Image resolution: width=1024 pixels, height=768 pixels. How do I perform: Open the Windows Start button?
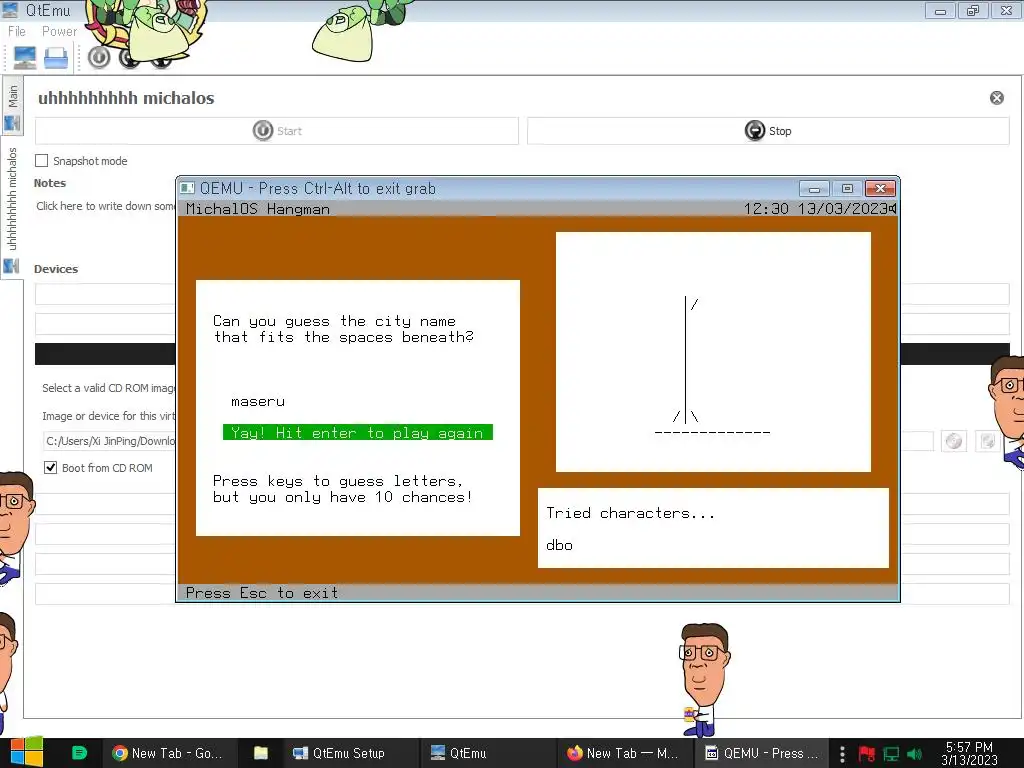pos(27,752)
